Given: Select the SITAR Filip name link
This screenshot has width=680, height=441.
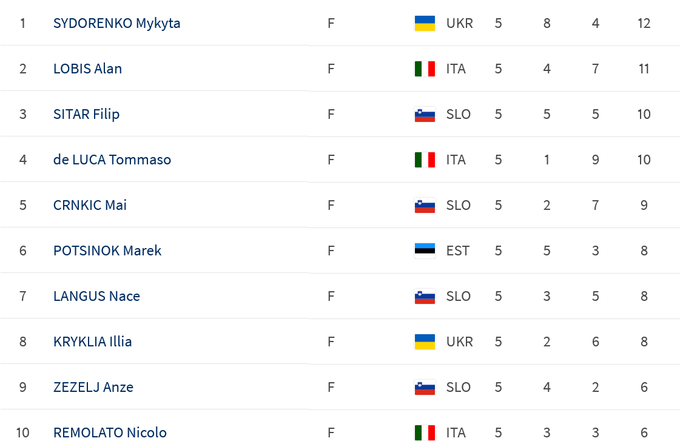Looking at the screenshot, I should 86,114.
